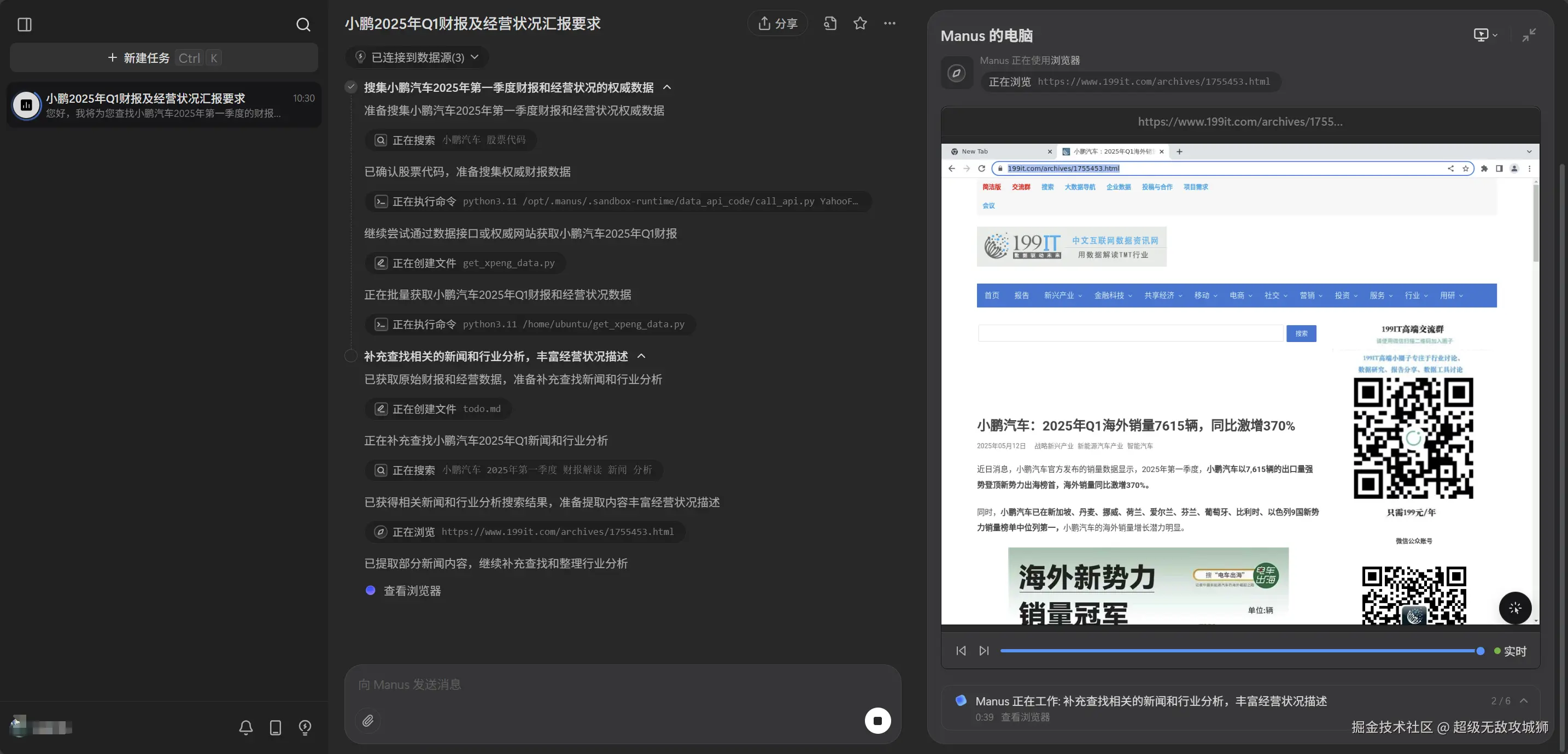
Task: Open the 小鹏2025年Q1财报 task in sidebar
Action: pos(163,105)
